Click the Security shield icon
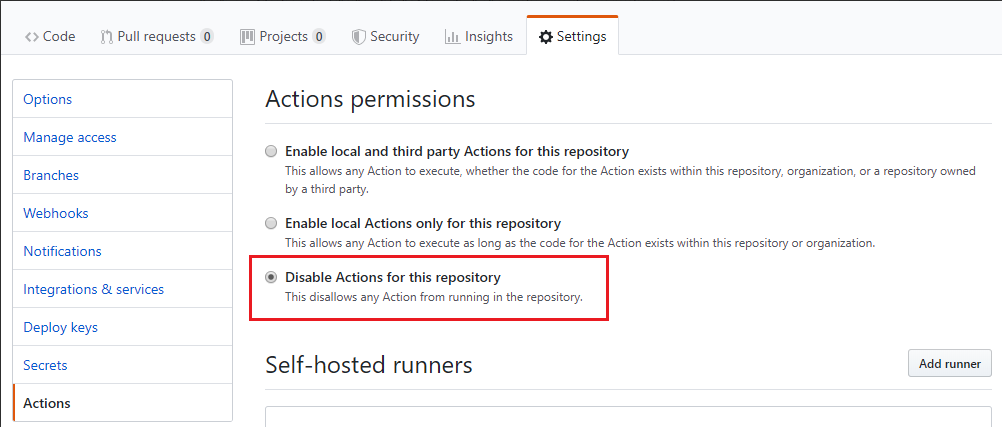Viewport: 1002px width, 427px height. pyautogui.click(x=358, y=36)
